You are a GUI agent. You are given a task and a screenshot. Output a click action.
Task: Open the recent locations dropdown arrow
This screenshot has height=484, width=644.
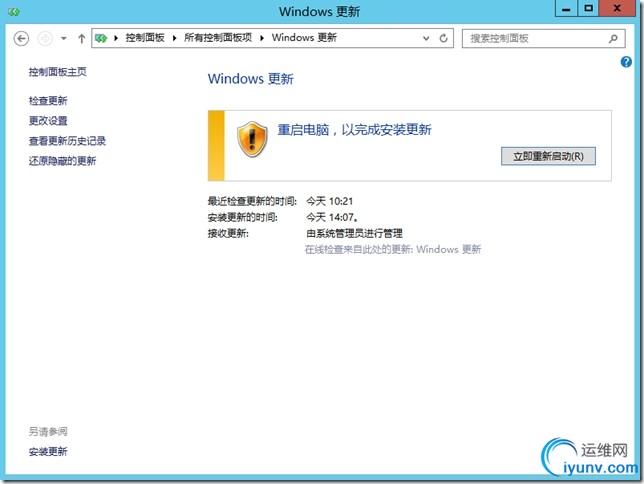64,39
